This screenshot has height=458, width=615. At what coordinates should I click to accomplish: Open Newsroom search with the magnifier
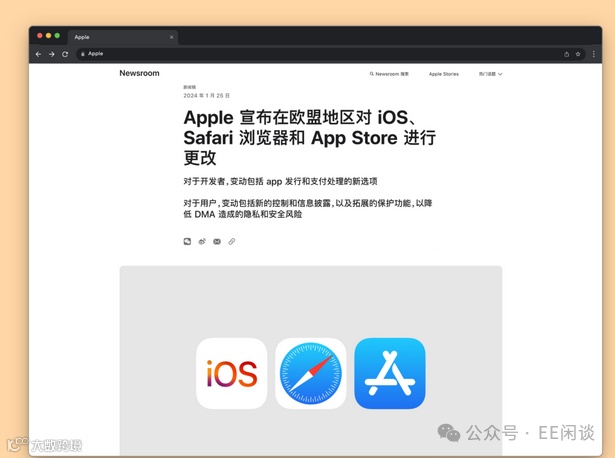[389, 74]
